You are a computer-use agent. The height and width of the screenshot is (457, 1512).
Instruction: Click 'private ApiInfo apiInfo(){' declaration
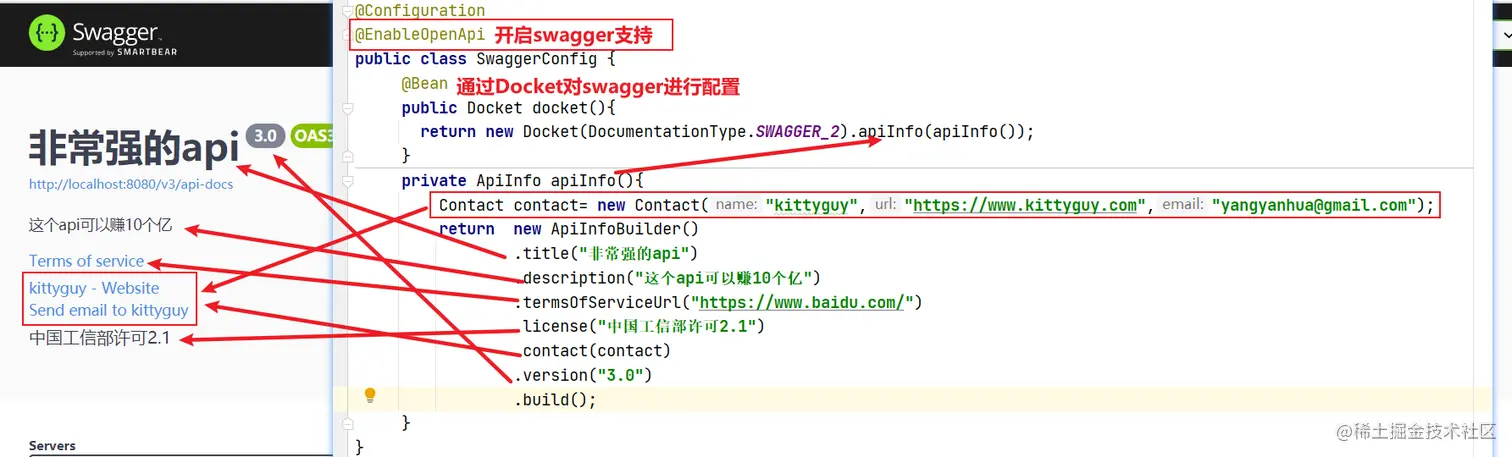[x=522, y=181]
